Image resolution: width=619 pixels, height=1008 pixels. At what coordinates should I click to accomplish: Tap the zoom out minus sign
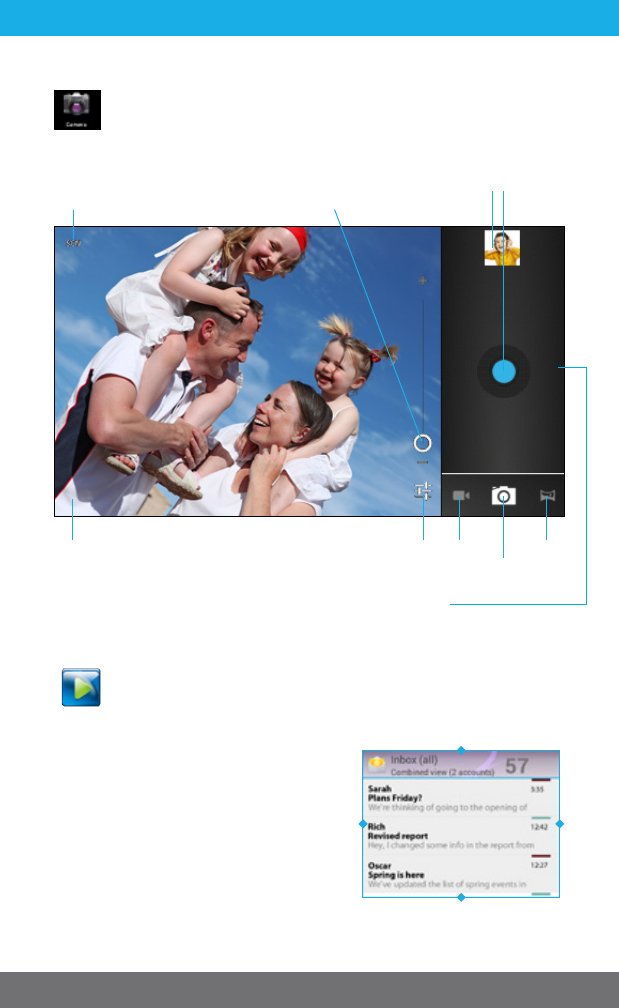tap(422, 462)
